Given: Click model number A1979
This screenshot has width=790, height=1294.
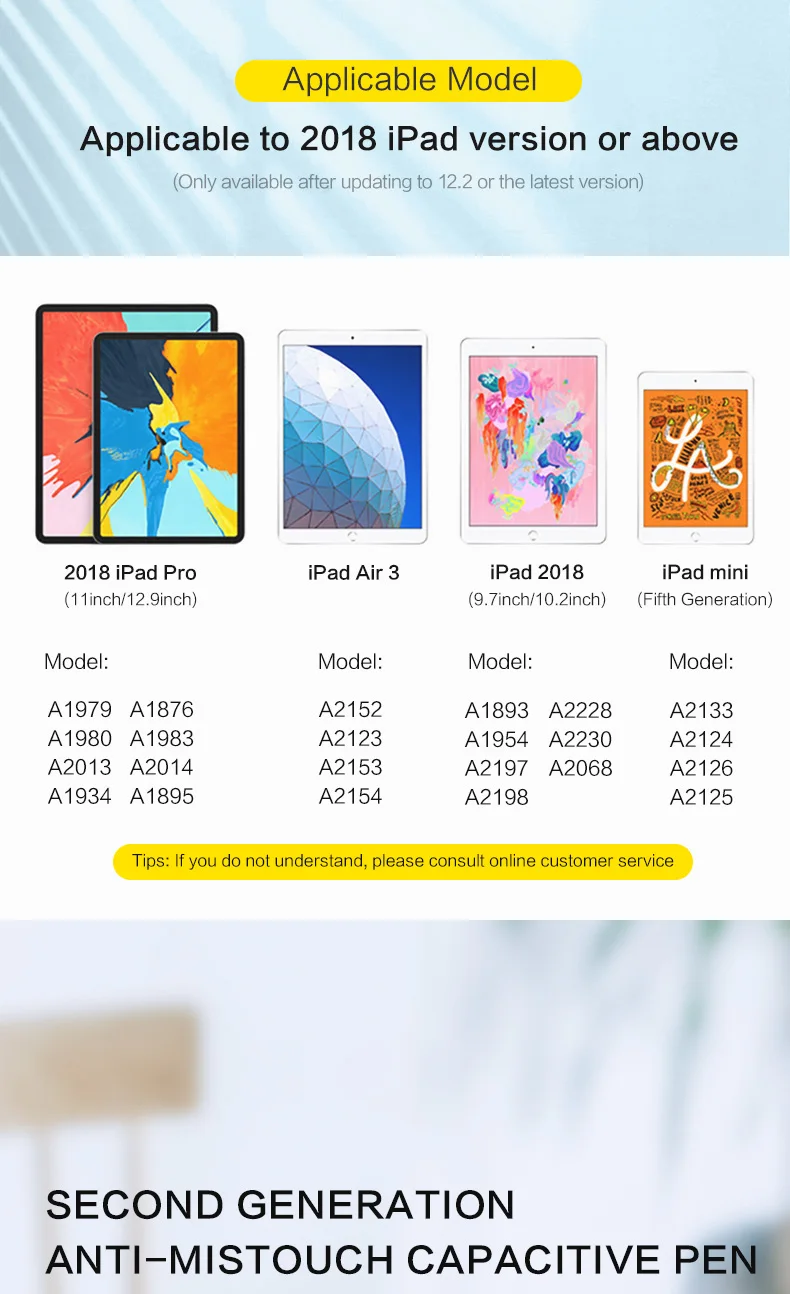Looking at the screenshot, I should point(80,710).
